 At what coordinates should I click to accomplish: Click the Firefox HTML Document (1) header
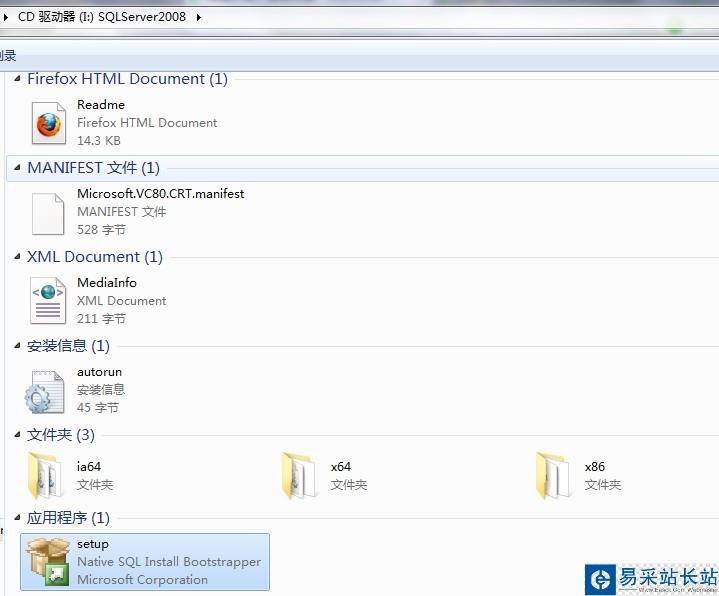point(127,78)
